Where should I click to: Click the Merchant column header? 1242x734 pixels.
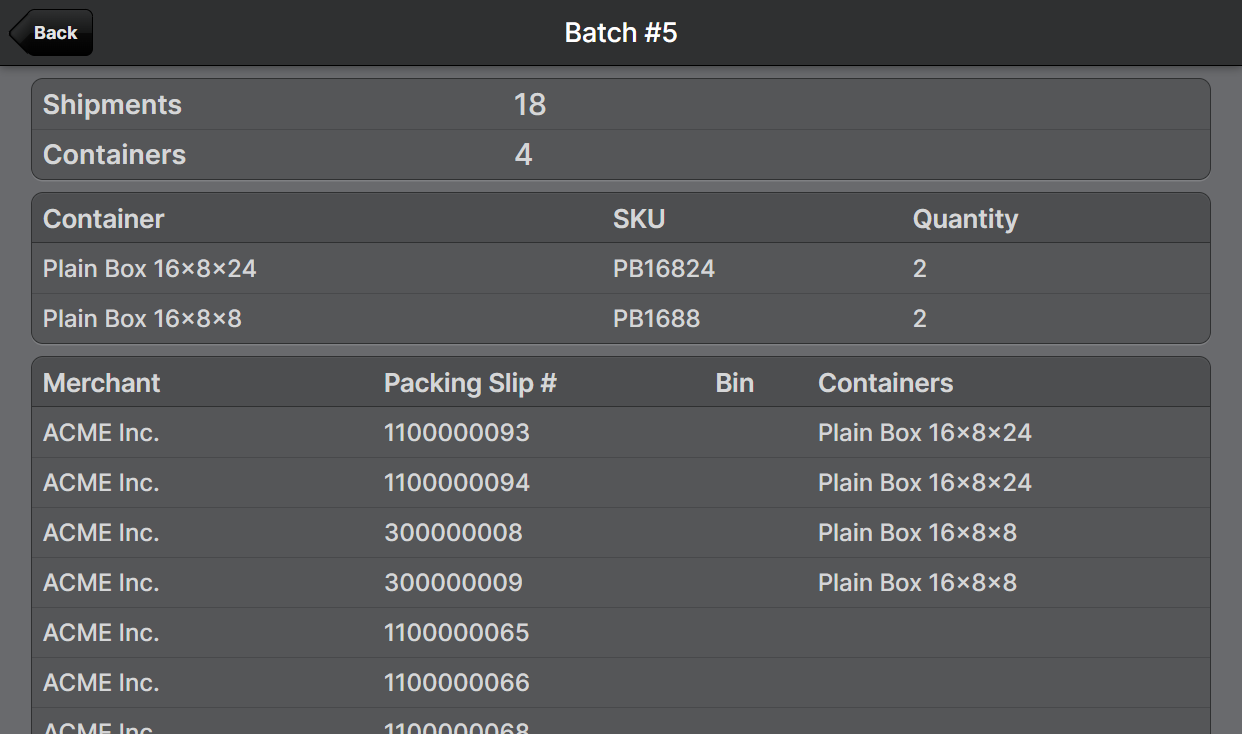[102, 383]
